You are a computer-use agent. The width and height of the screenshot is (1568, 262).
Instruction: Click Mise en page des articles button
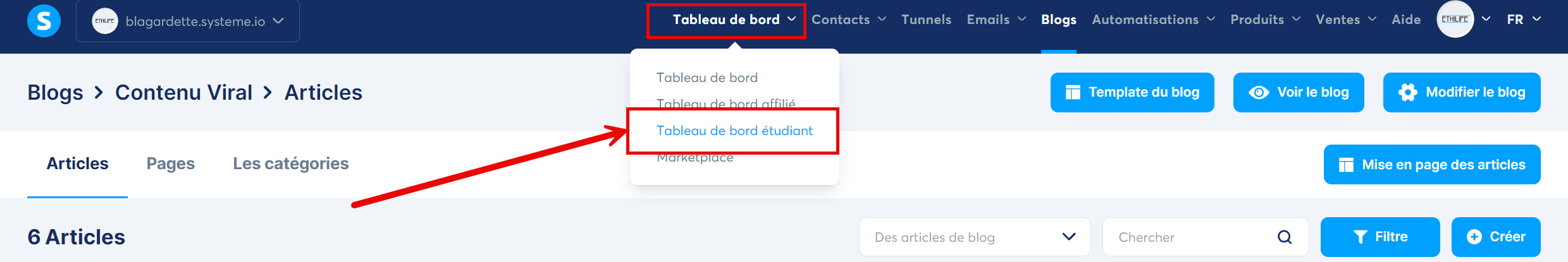click(x=1431, y=165)
